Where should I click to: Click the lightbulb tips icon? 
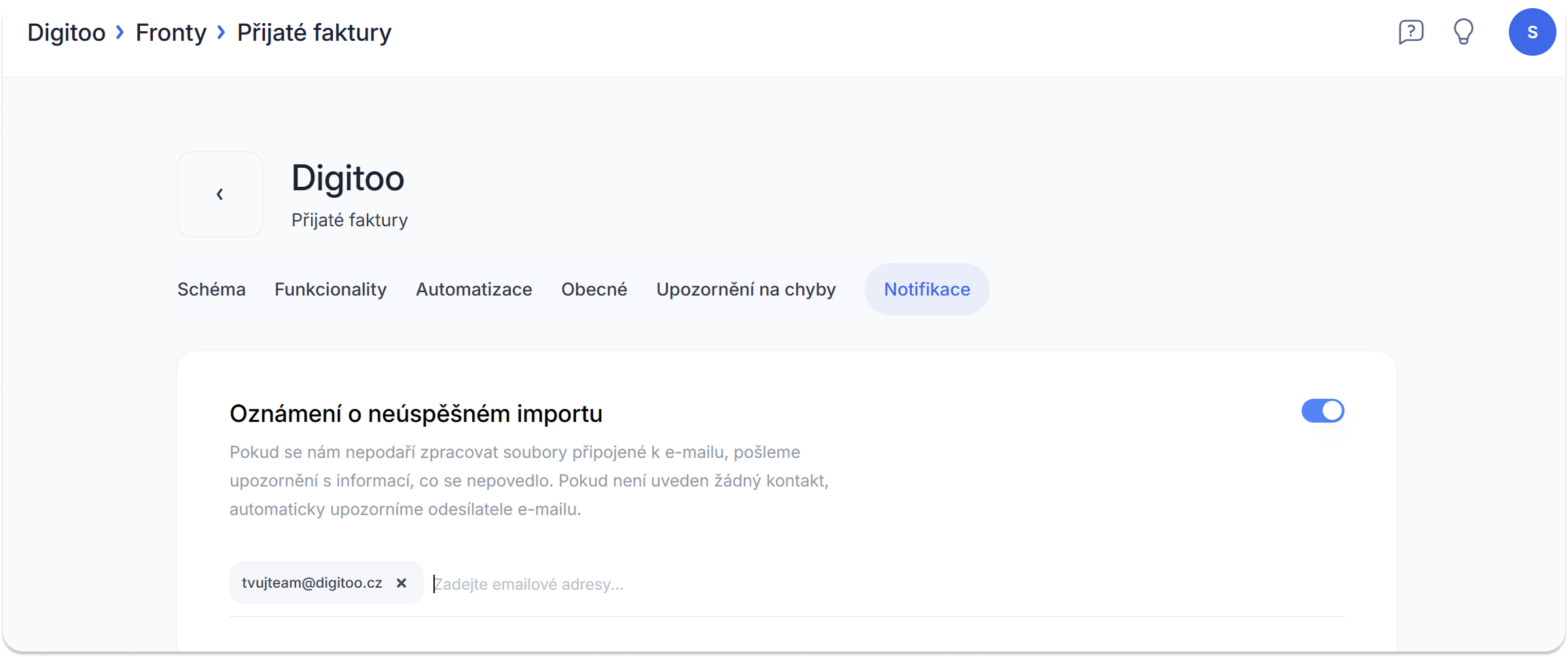click(x=1463, y=32)
